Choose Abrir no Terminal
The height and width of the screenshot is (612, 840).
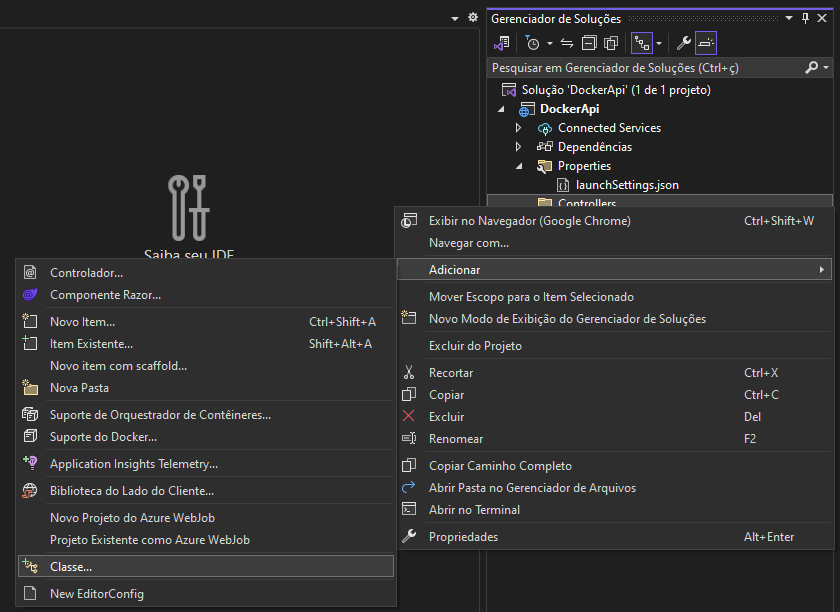pyautogui.click(x=615, y=510)
